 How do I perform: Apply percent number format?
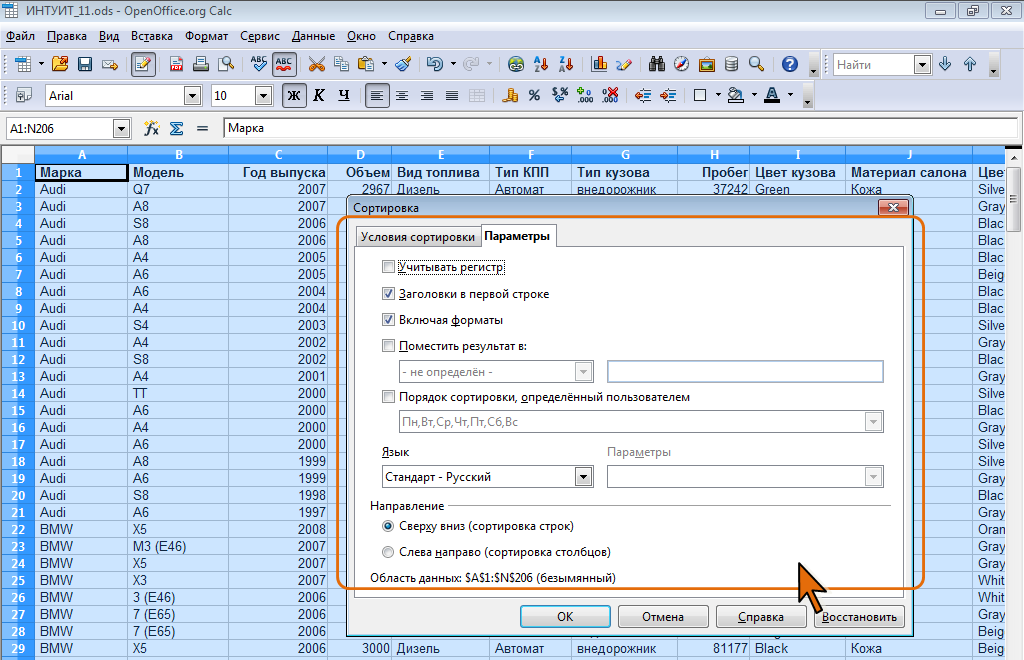point(534,95)
